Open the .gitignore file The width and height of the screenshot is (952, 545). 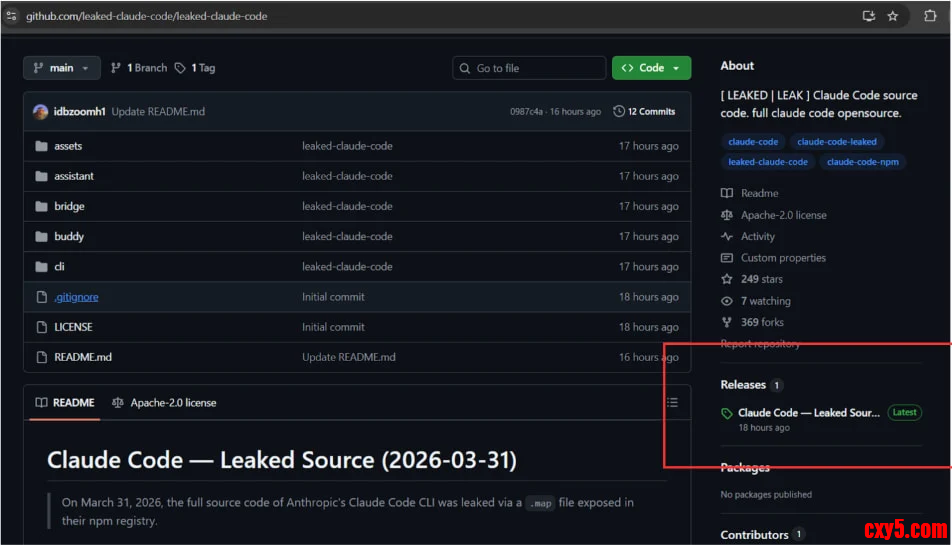(x=76, y=297)
